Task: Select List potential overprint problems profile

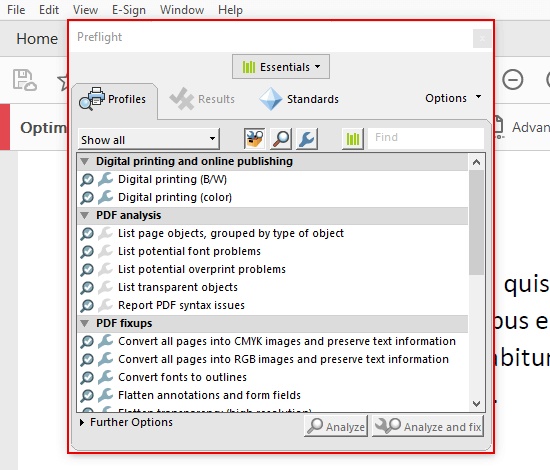Action: click(272, 269)
